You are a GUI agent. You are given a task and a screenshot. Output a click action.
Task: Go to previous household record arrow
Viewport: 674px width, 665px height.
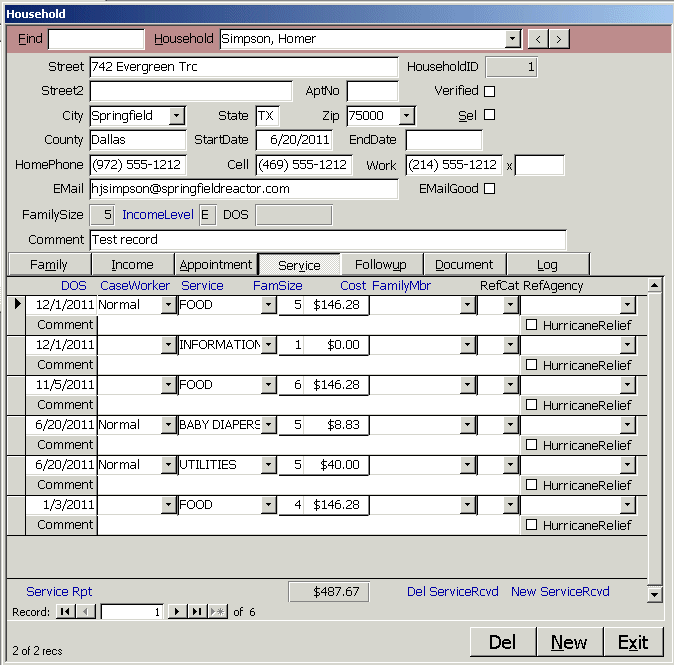[x=538, y=39]
